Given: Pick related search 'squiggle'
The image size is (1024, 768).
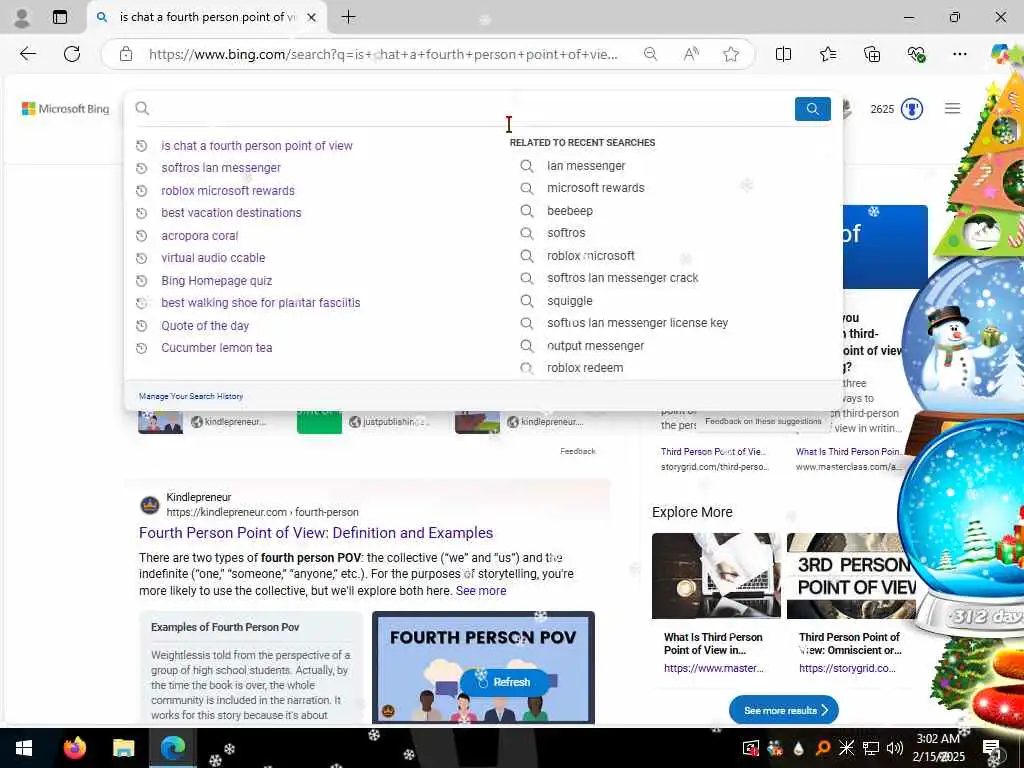Looking at the screenshot, I should [x=570, y=301].
